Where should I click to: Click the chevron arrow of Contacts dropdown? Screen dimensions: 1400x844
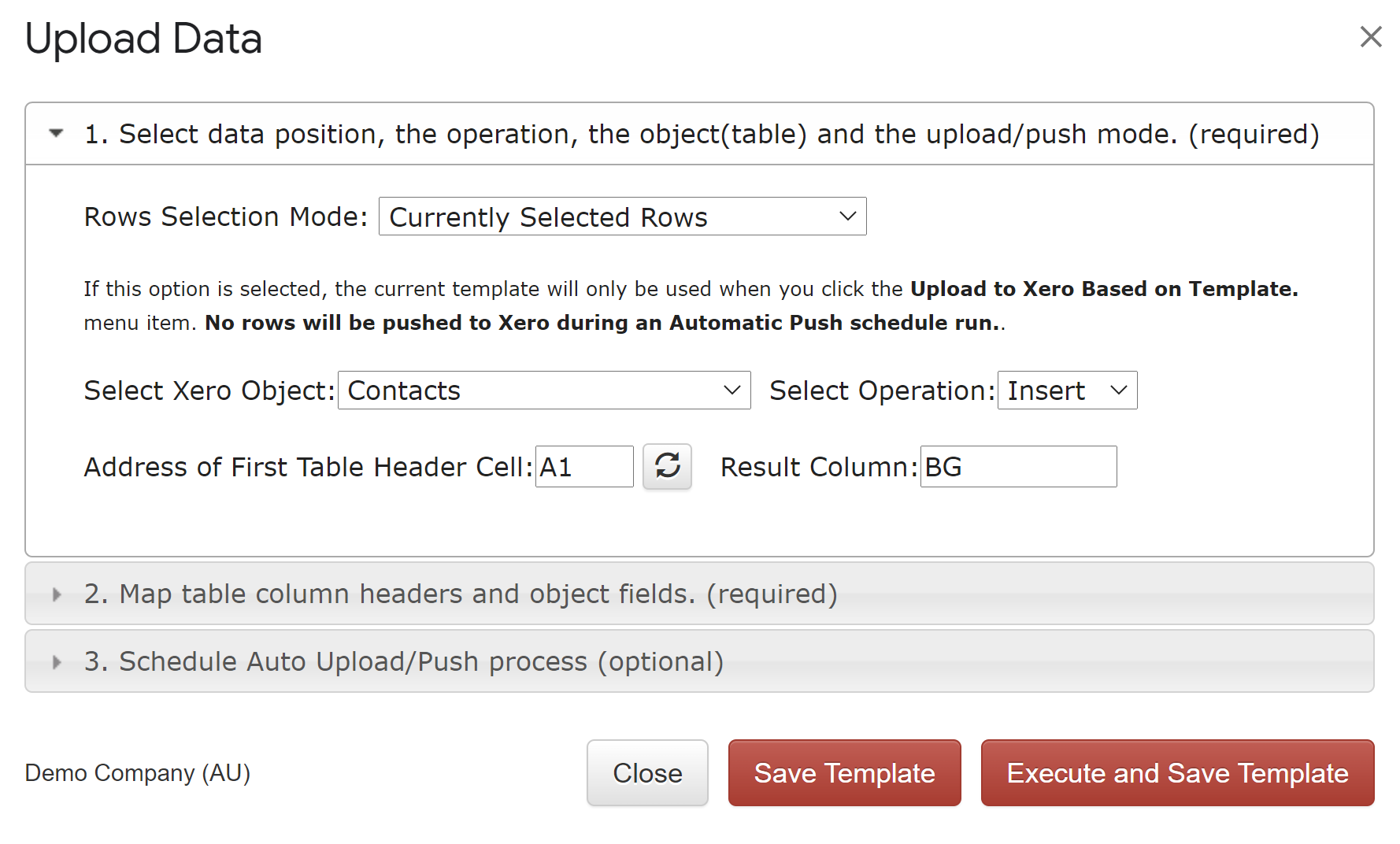tap(732, 391)
